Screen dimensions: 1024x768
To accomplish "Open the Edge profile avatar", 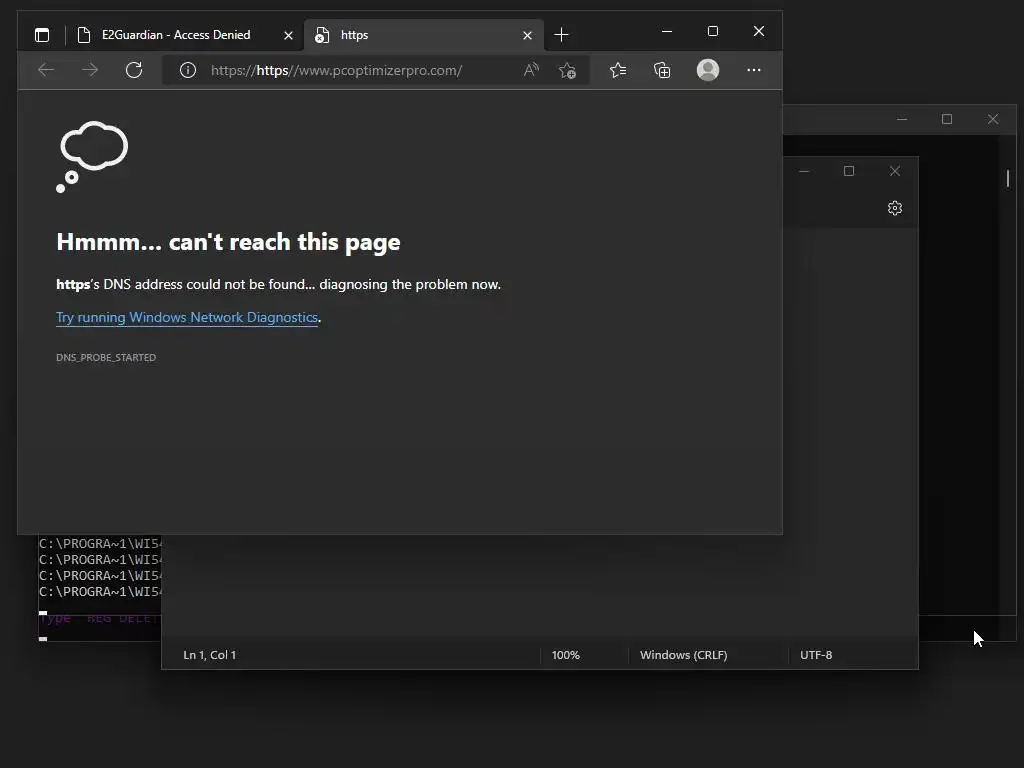I will pos(708,70).
